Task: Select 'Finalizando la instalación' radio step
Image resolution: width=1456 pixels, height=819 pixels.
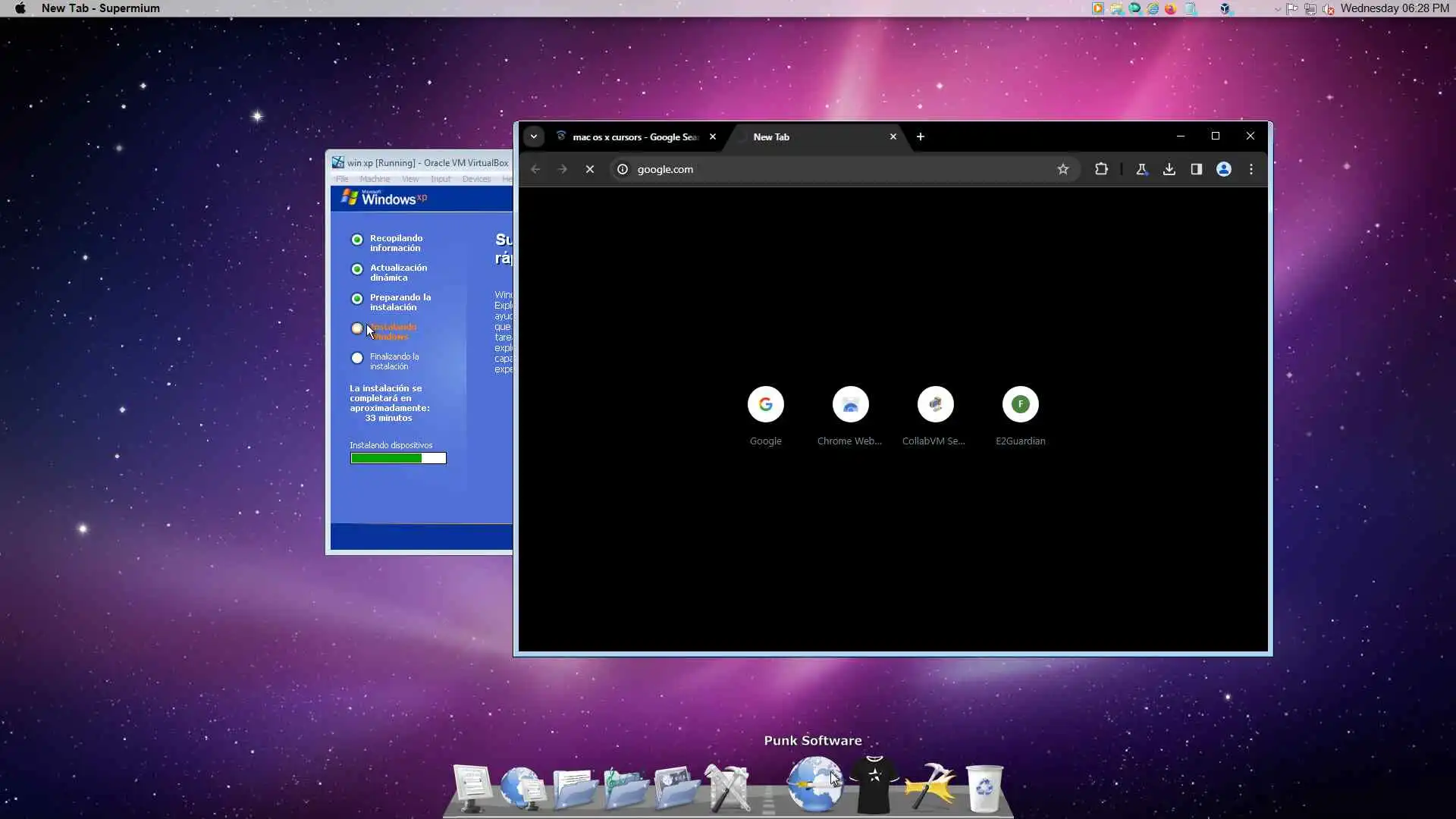Action: coord(357,358)
